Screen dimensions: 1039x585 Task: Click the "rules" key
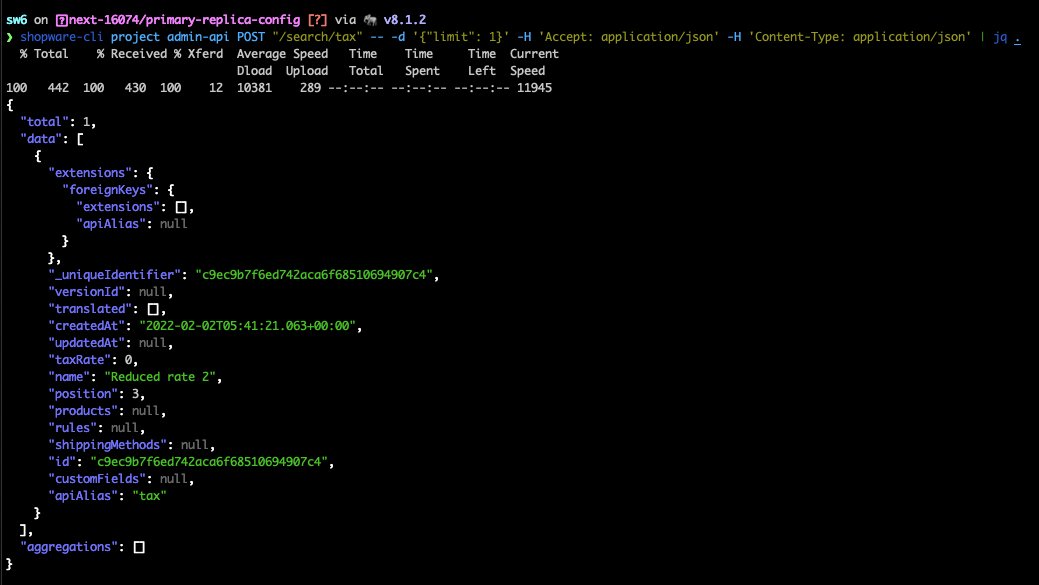click(x=72, y=428)
